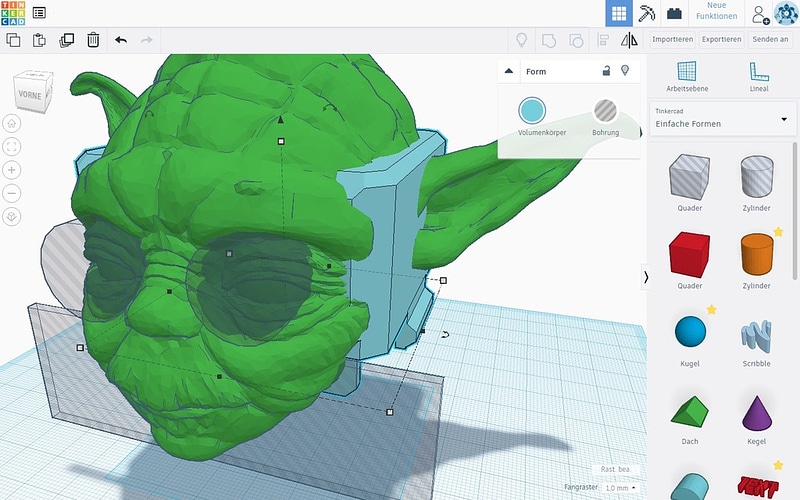
Task: Click the black lift cone above model
Action: tap(280, 120)
